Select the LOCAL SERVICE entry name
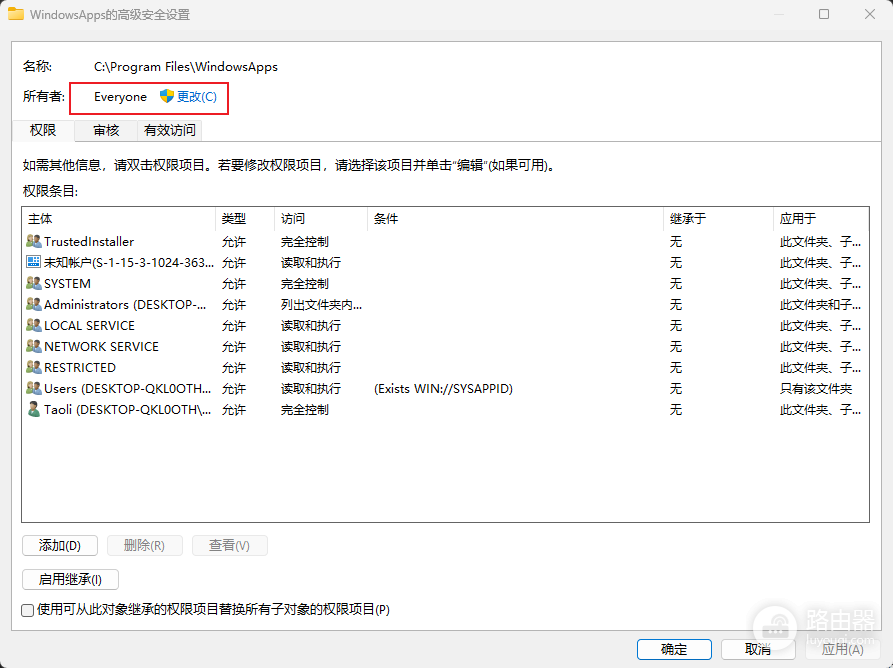893x668 pixels. coord(89,326)
